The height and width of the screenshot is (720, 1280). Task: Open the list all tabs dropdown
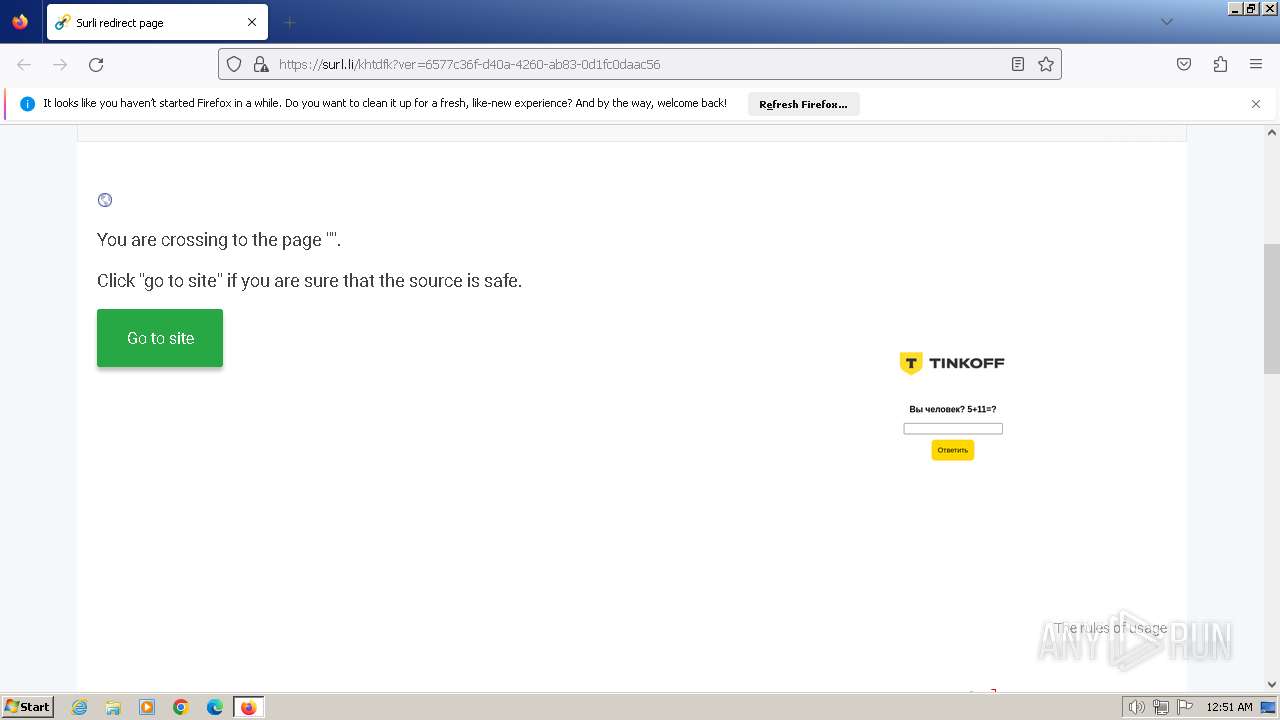[1166, 22]
